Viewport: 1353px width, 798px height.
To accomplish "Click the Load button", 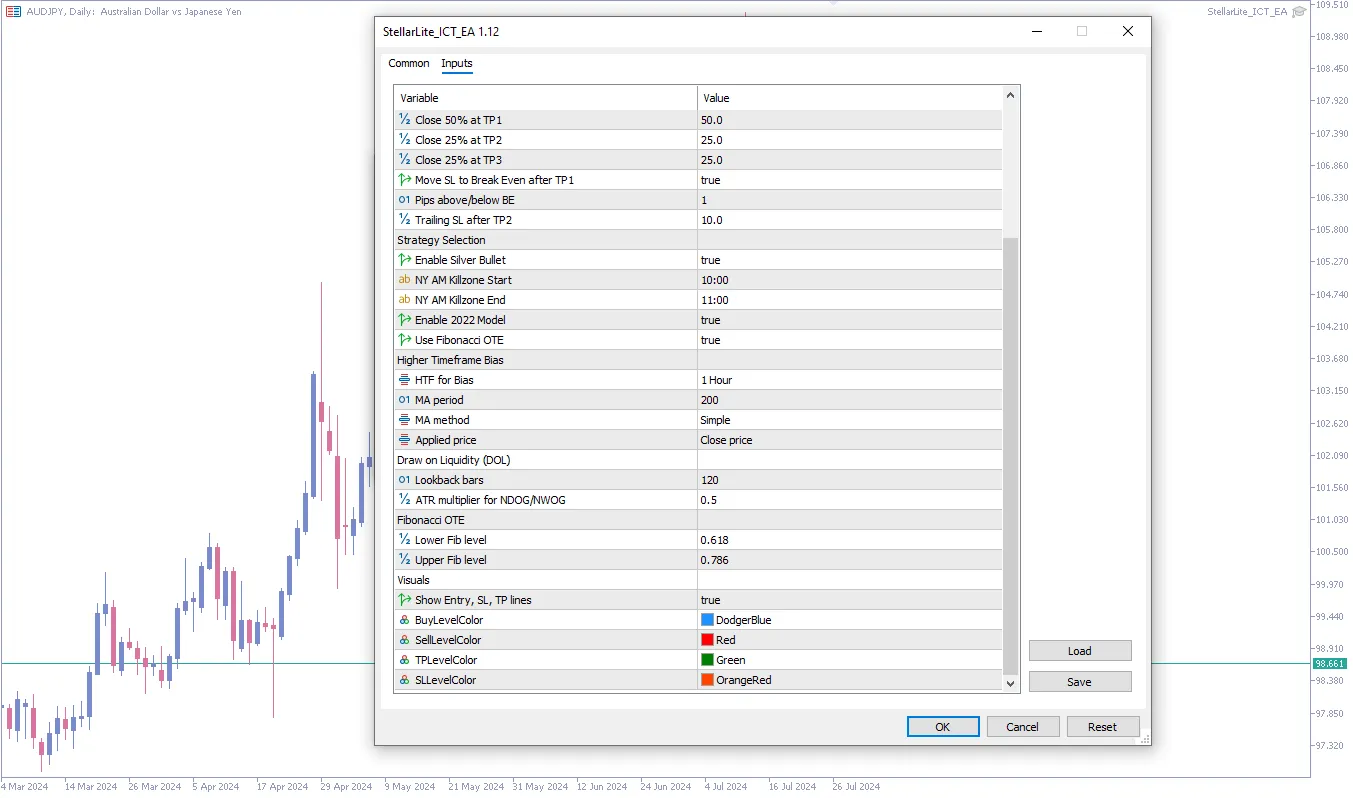I will (x=1079, y=651).
